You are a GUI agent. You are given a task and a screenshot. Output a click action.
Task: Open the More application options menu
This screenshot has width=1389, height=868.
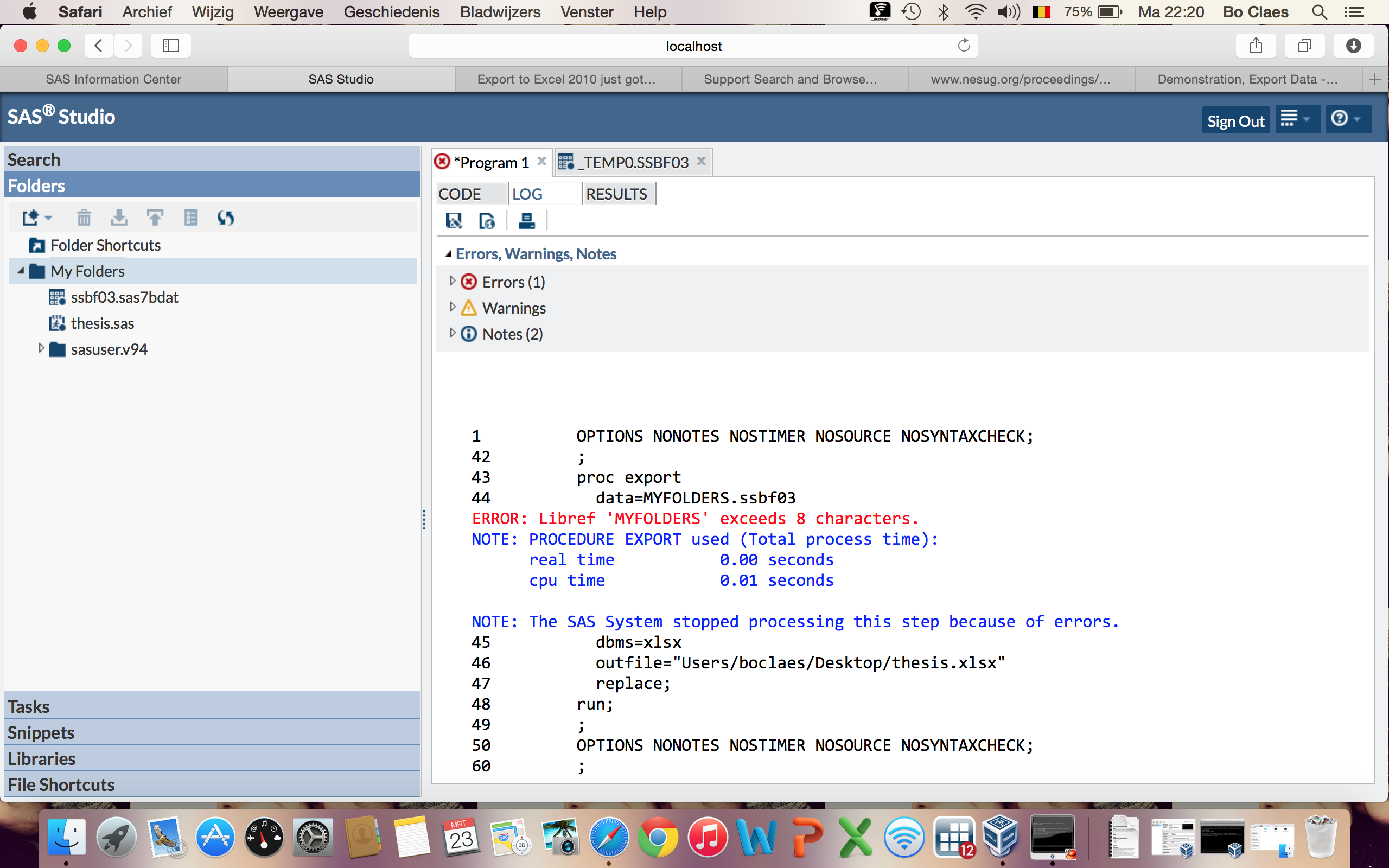tap(1297, 119)
